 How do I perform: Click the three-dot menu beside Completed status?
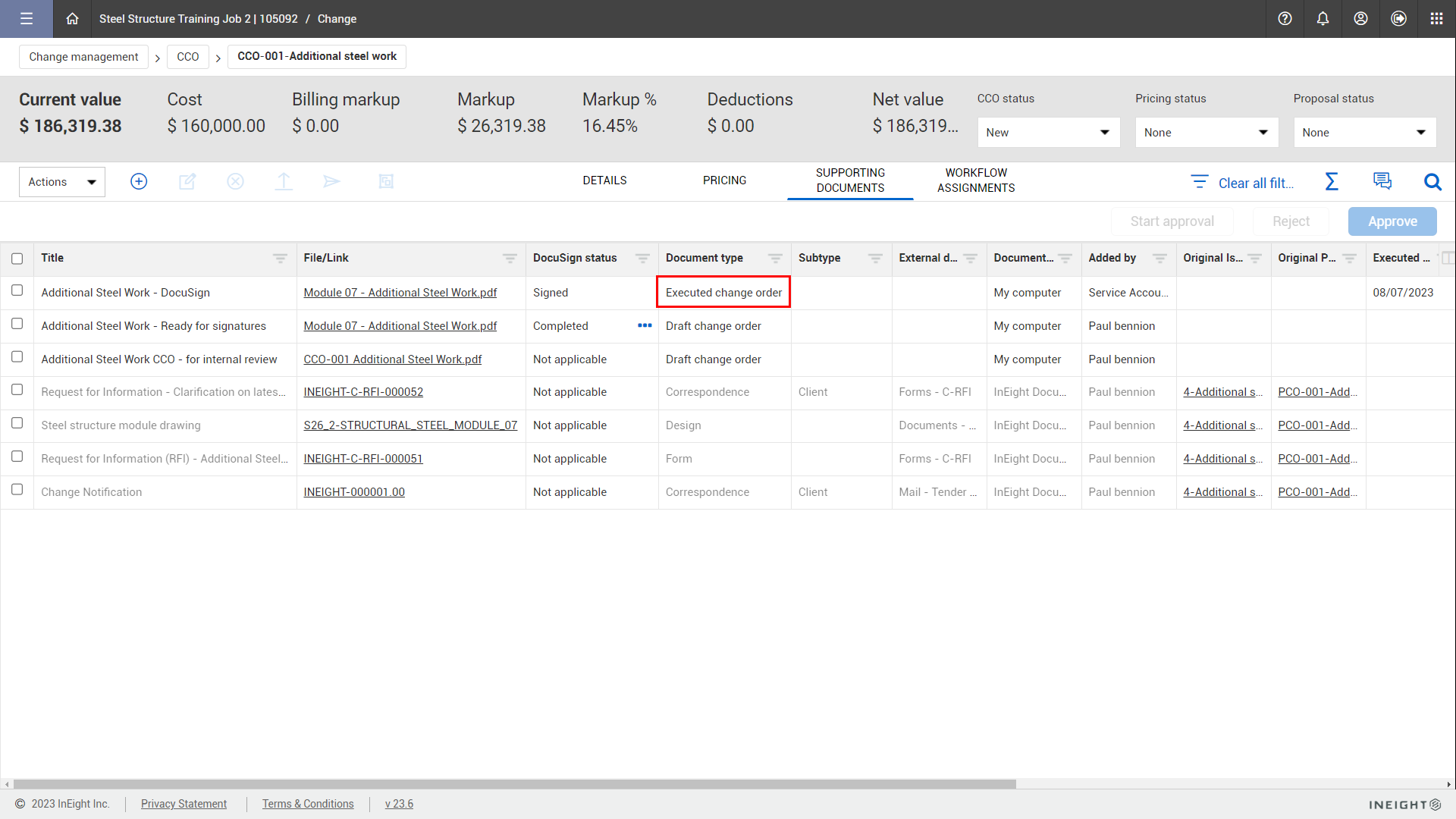pyautogui.click(x=645, y=325)
